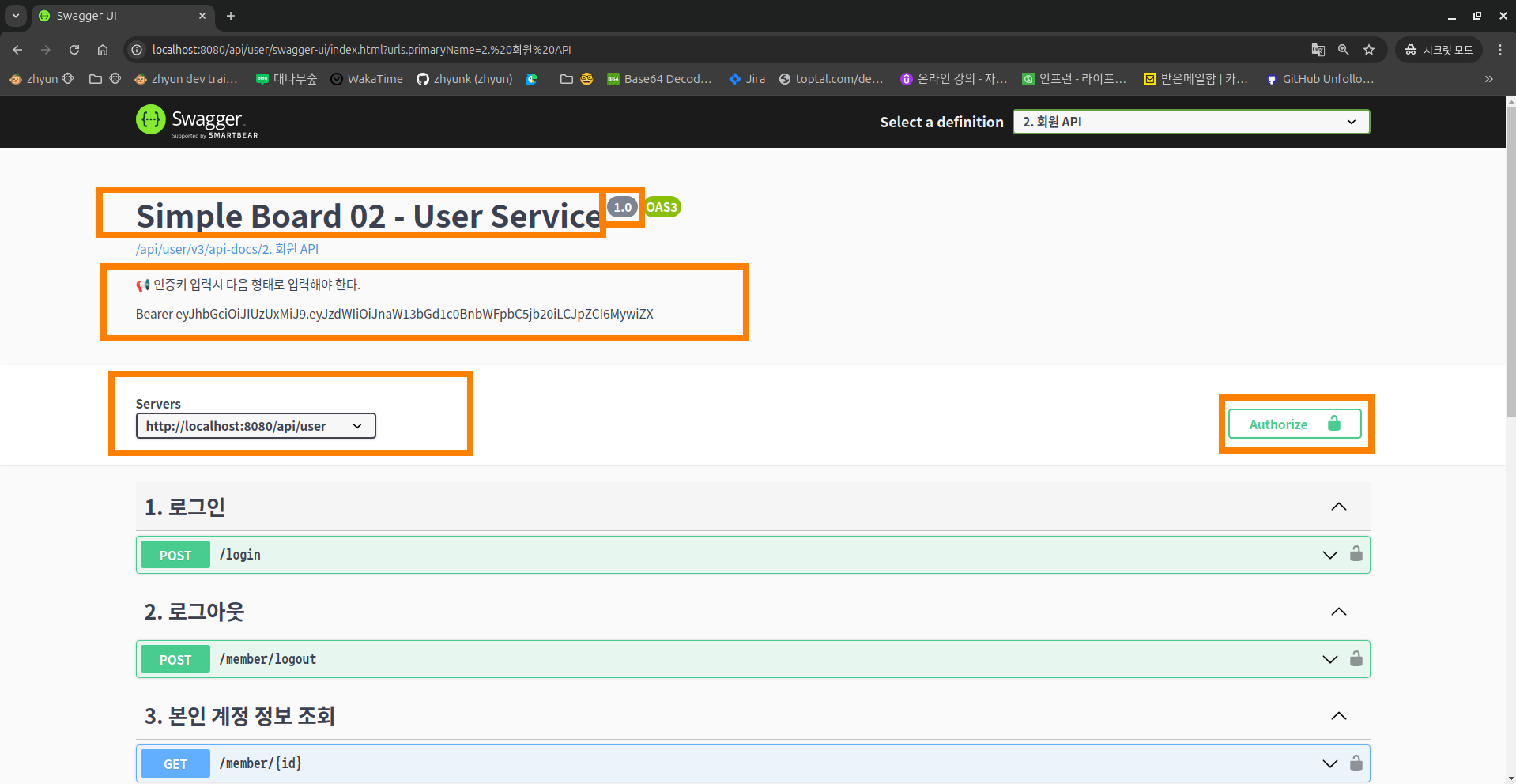
Task: Collapse the '2. 로그아웃' section
Action: [x=1338, y=612]
